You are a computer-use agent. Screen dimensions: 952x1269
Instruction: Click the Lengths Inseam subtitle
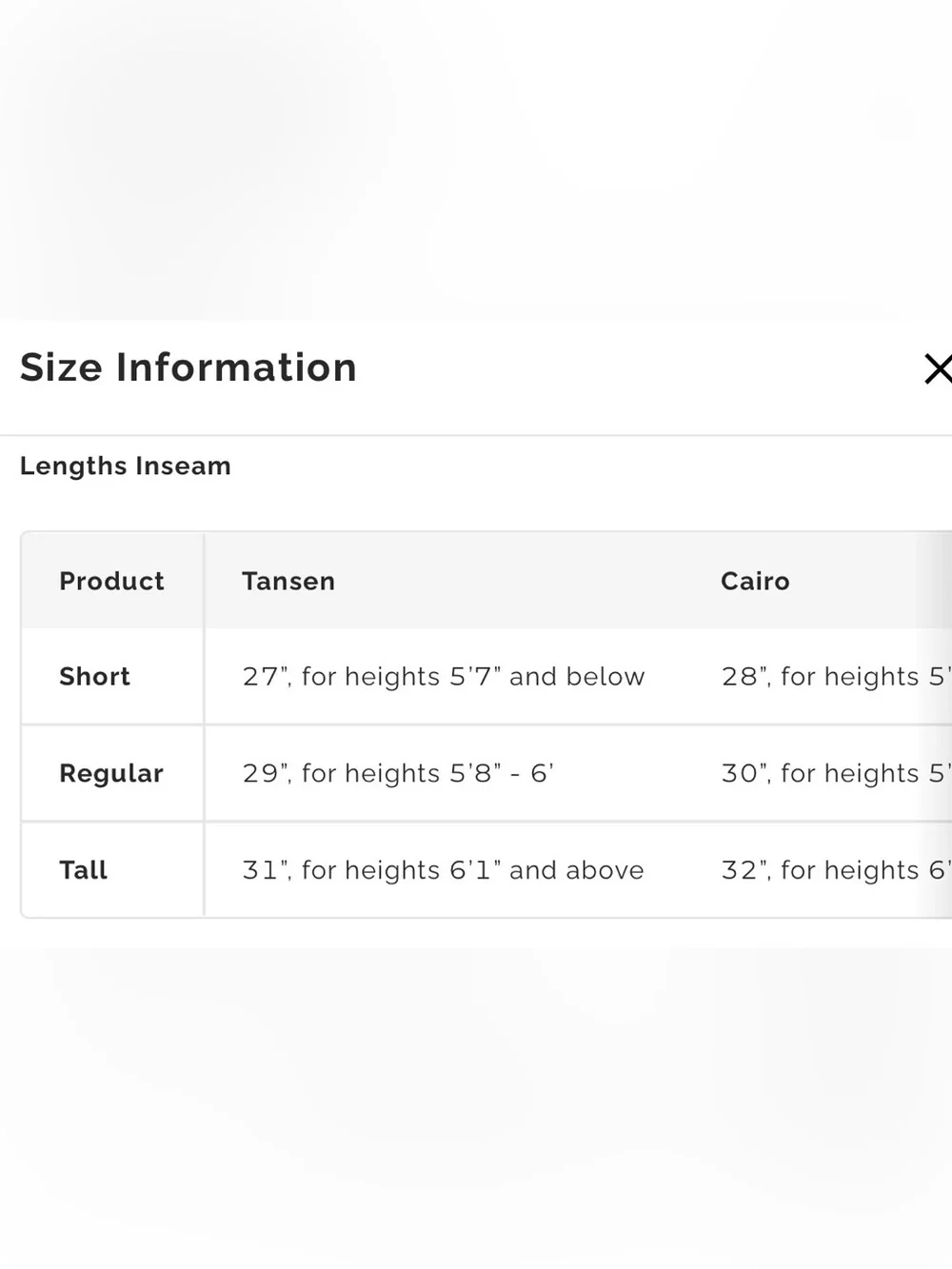click(126, 466)
